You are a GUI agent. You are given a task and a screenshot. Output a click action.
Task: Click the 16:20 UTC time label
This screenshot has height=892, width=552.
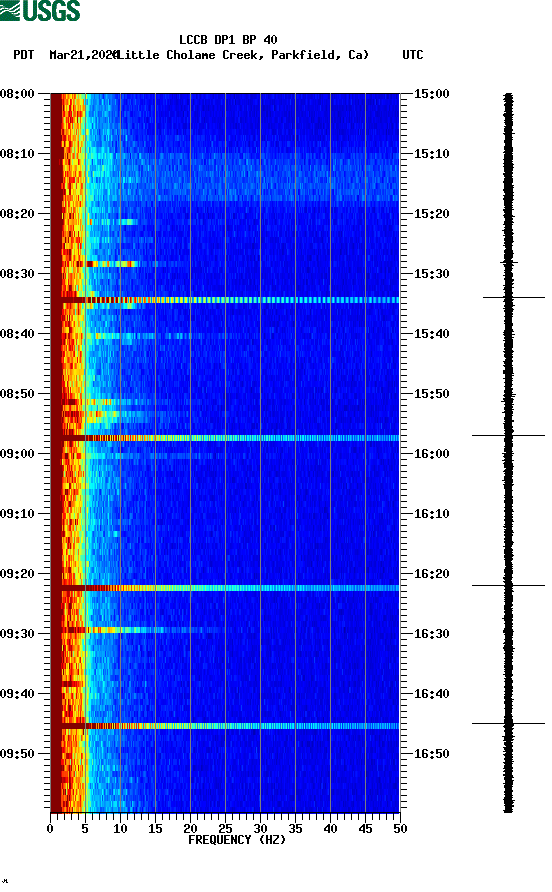click(431, 574)
